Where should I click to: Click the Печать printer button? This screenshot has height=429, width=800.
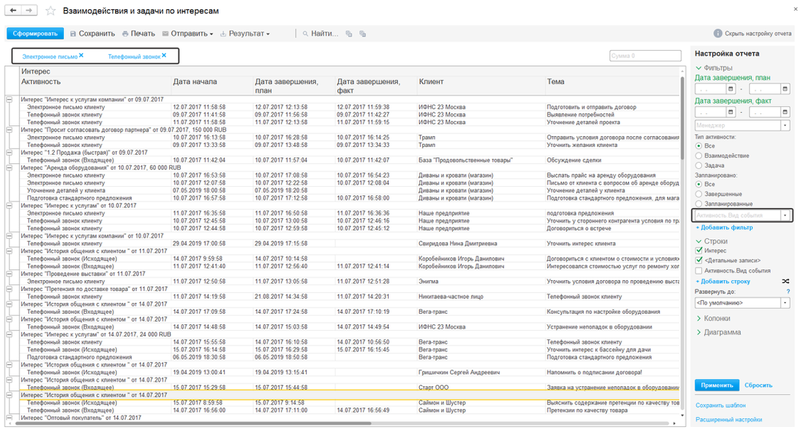click(x=139, y=33)
